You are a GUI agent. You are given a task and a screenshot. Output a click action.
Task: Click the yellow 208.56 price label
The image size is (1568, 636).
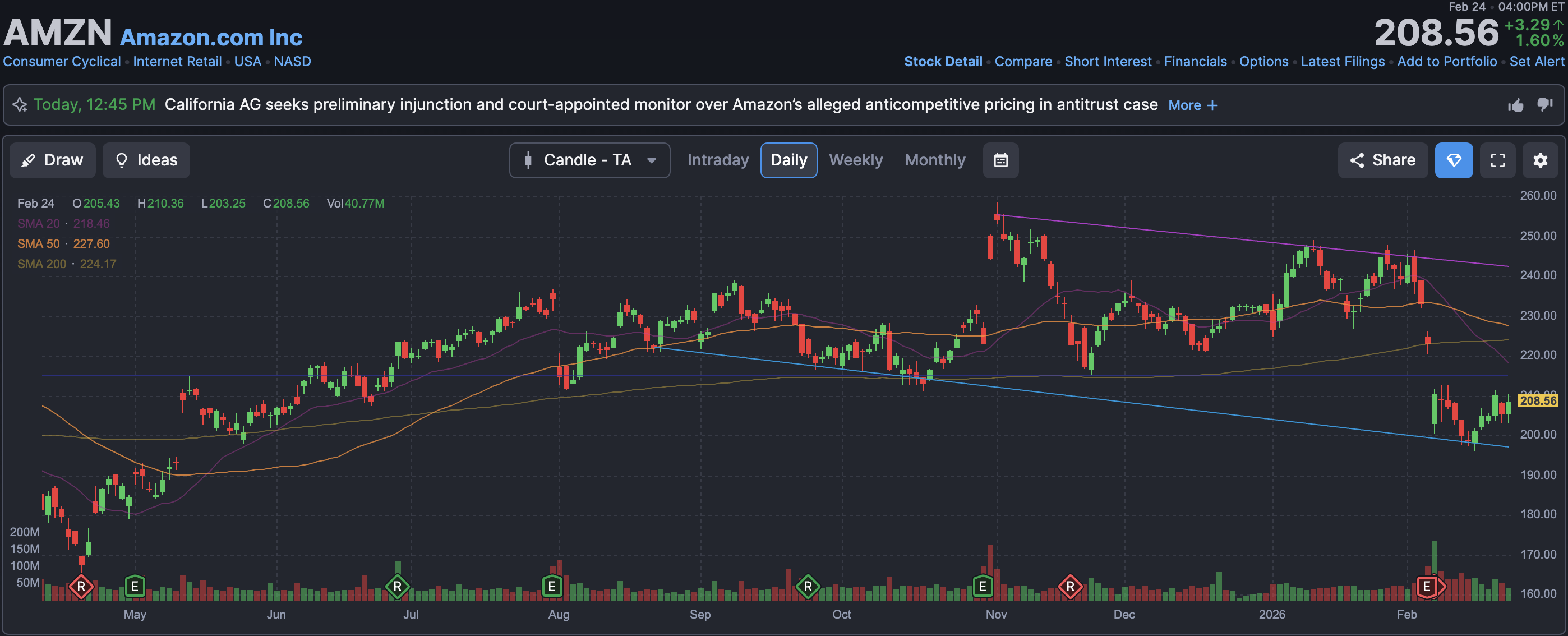(x=1537, y=400)
